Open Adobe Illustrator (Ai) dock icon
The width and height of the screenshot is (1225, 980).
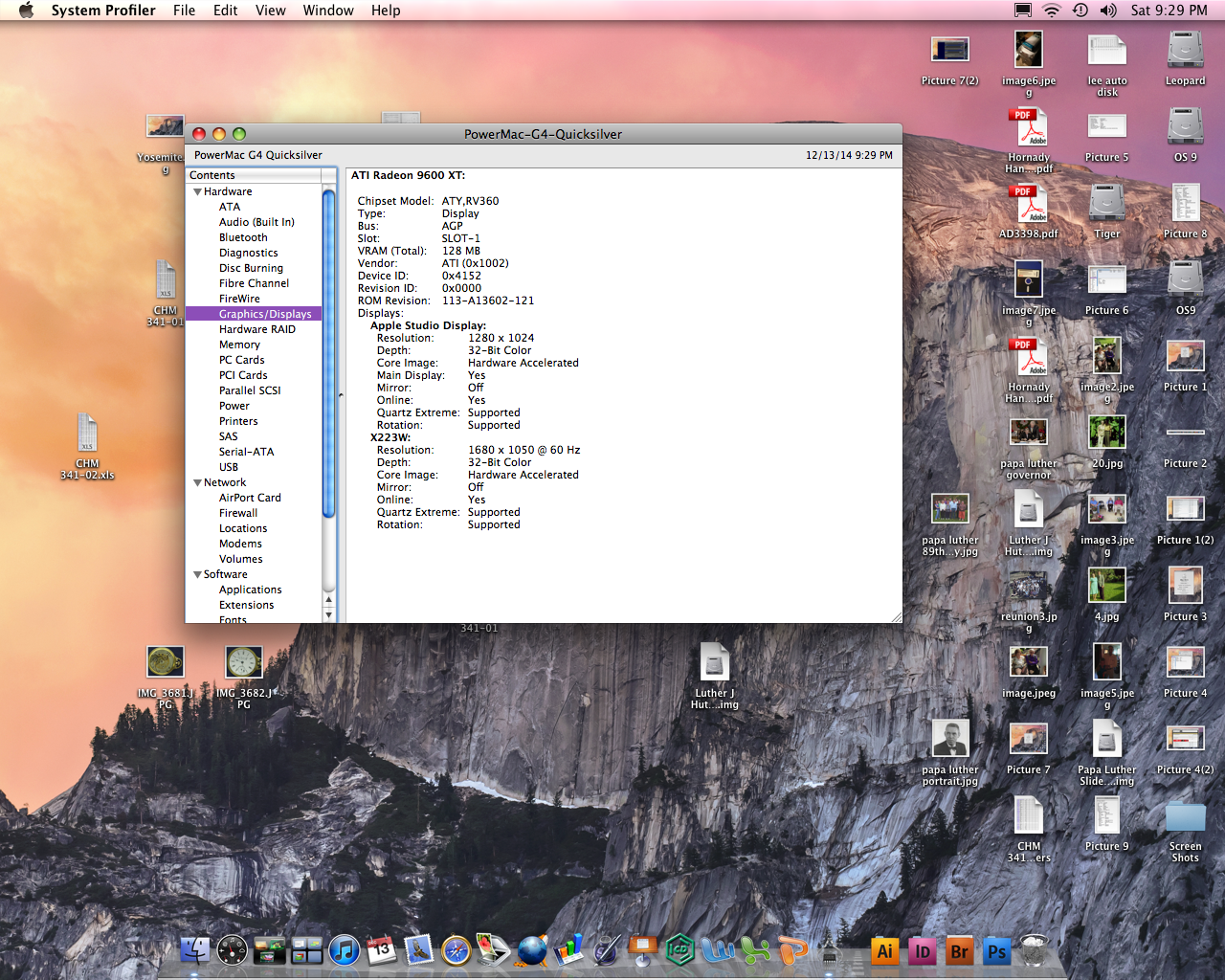tap(885, 950)
